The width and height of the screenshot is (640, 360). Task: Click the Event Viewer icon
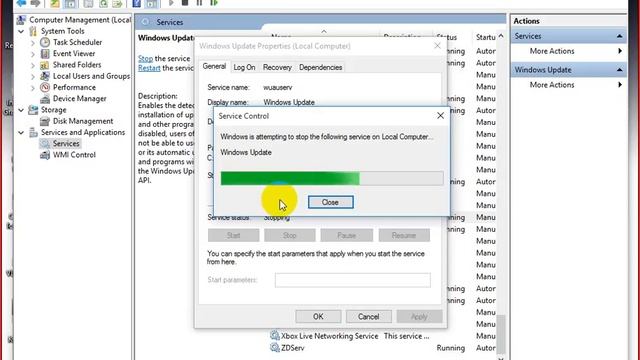click(x=45, y=53)
